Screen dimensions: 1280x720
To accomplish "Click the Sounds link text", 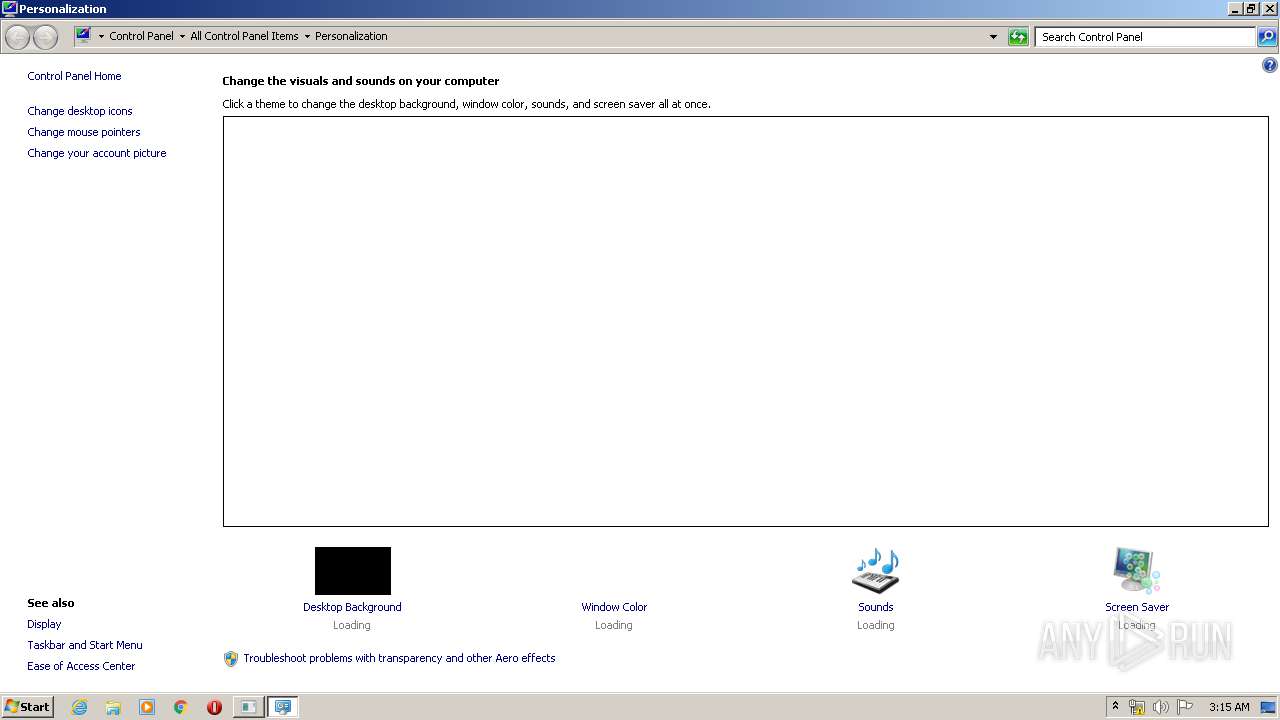I will click(875, 607).
